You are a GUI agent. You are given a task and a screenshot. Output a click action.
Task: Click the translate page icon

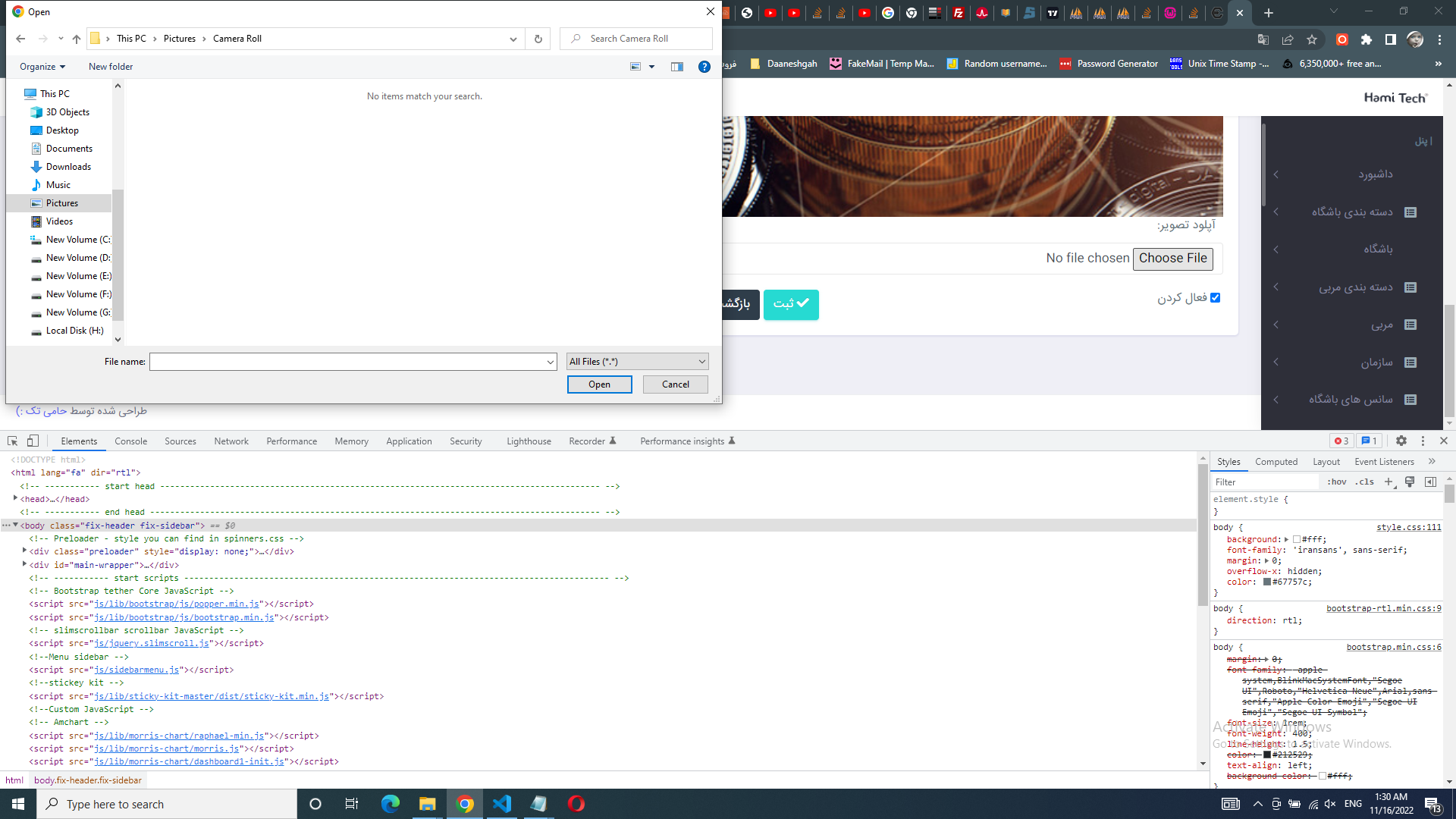(1263, 39)
